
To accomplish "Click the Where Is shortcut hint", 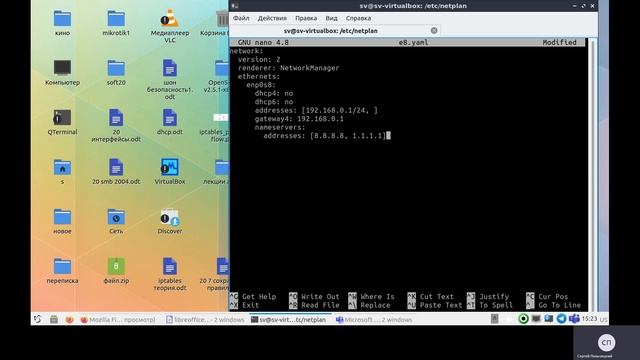I will click(x=371, y=297).
